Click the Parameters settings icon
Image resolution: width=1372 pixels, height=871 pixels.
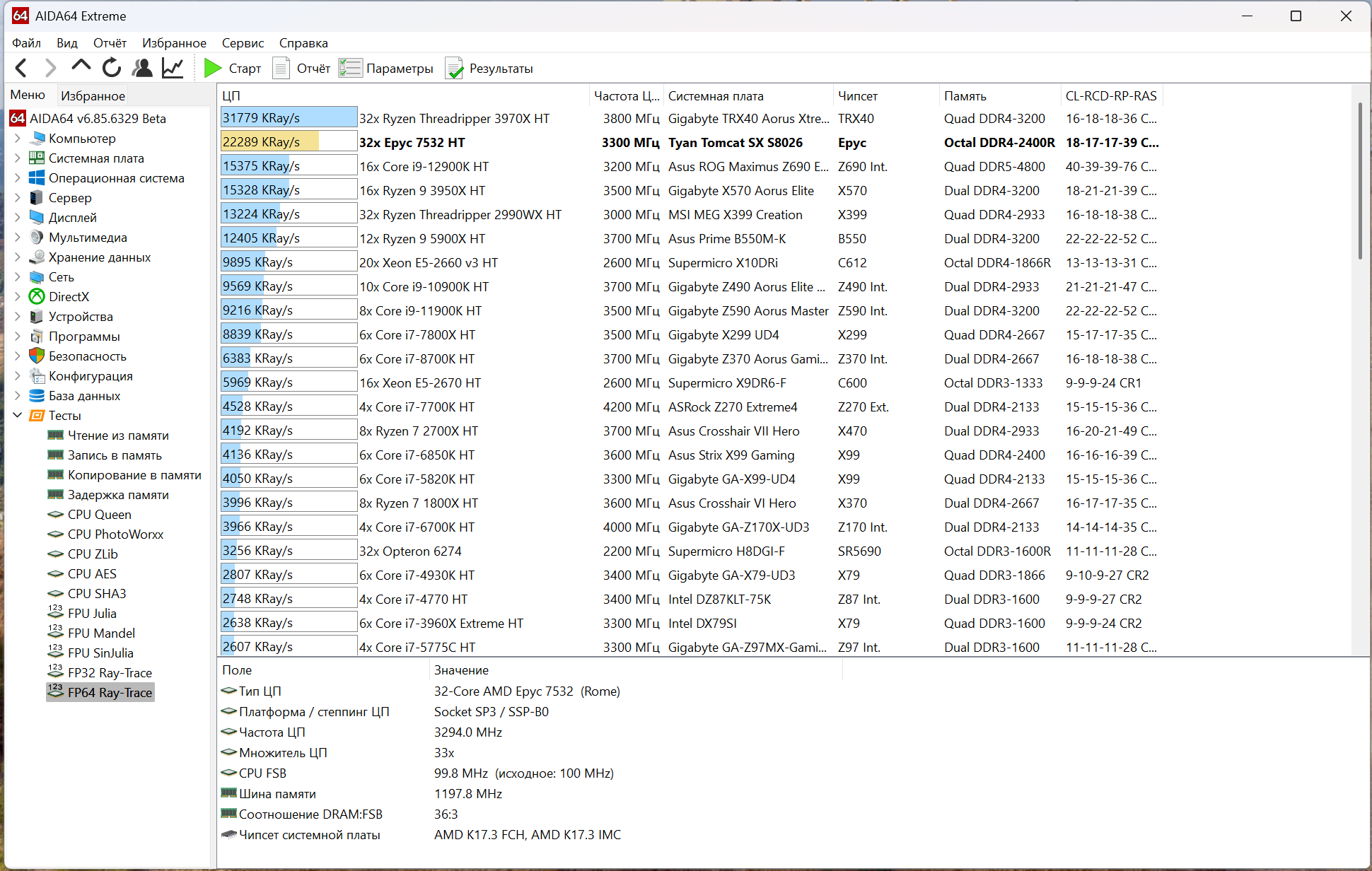[x=350, y=69]
